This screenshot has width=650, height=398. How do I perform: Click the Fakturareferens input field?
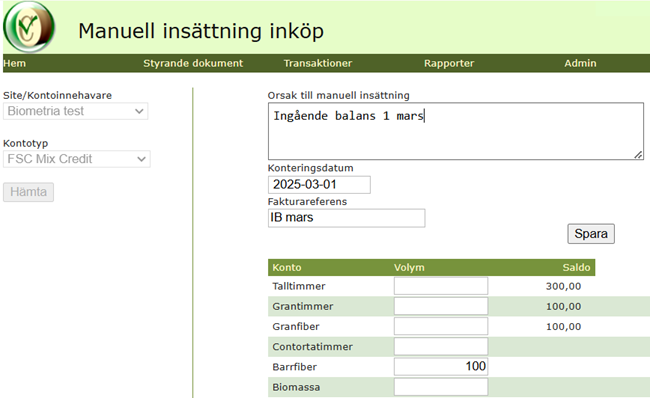coord(347,218)
